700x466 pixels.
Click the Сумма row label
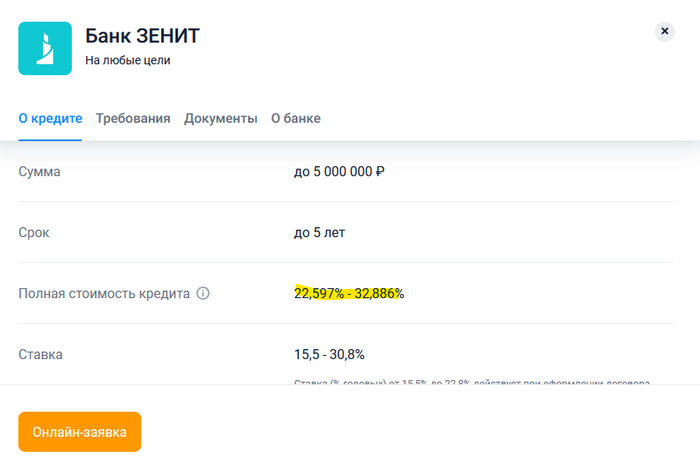(x=40, y=172)
